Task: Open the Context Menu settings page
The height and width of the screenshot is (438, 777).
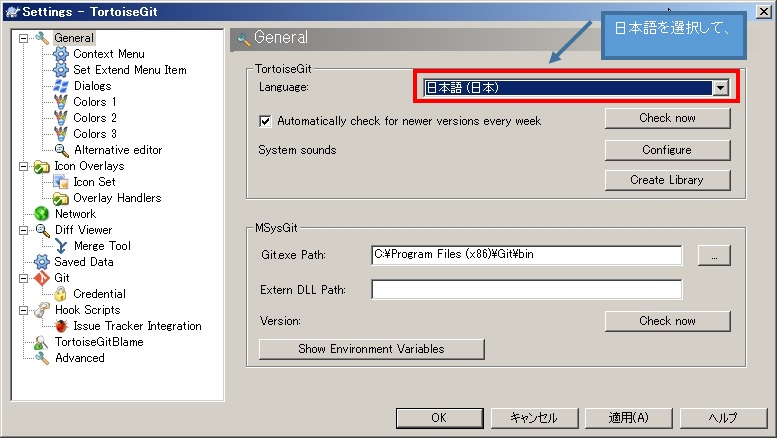Action: (109, 54)
